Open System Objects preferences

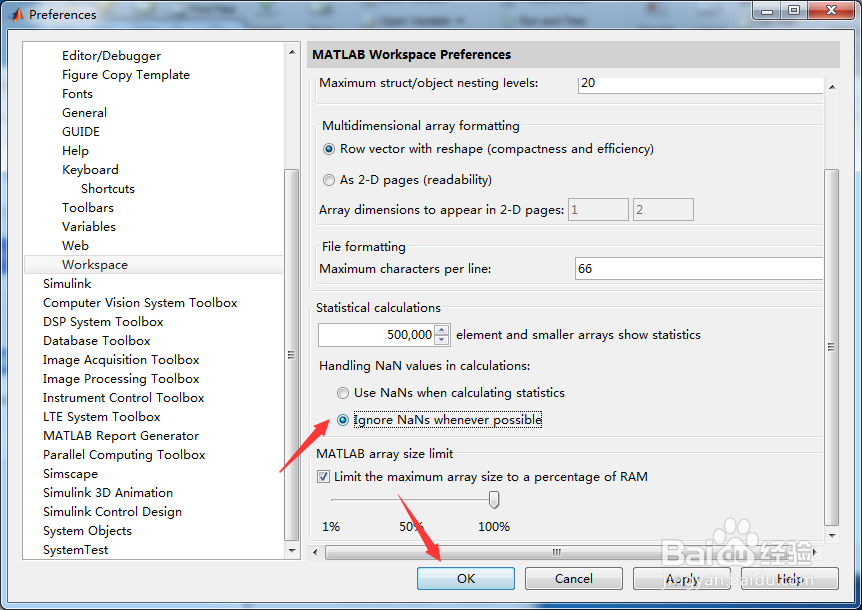87,531
